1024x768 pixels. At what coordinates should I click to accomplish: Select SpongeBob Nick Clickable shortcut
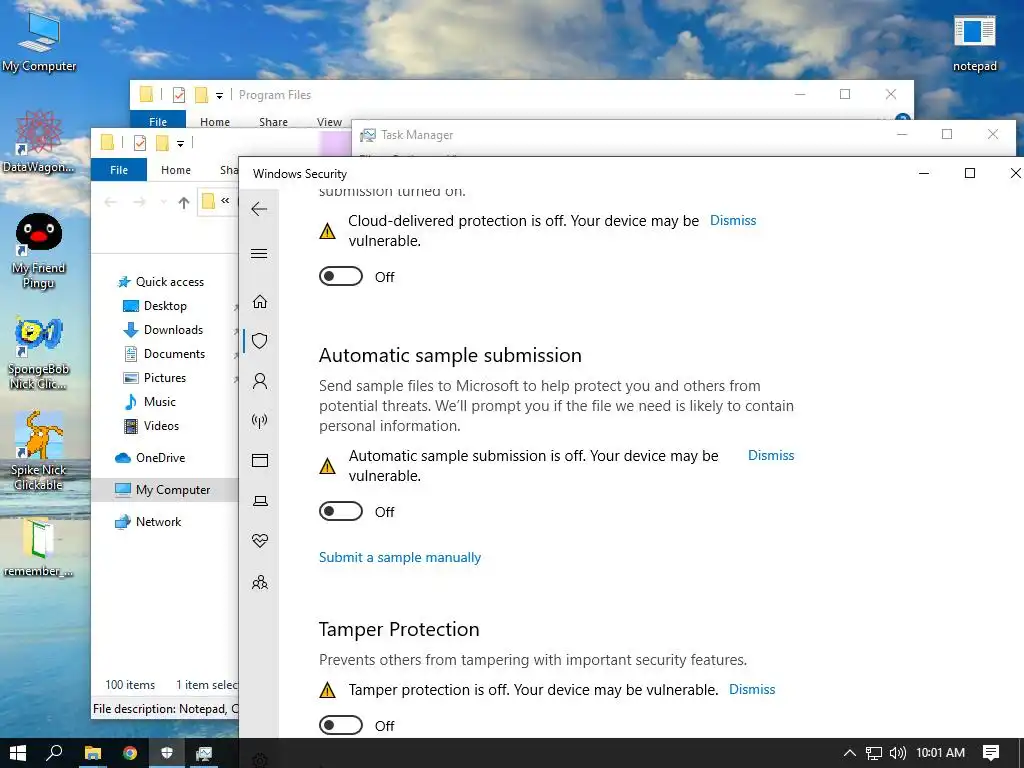[x=39, y=354]
